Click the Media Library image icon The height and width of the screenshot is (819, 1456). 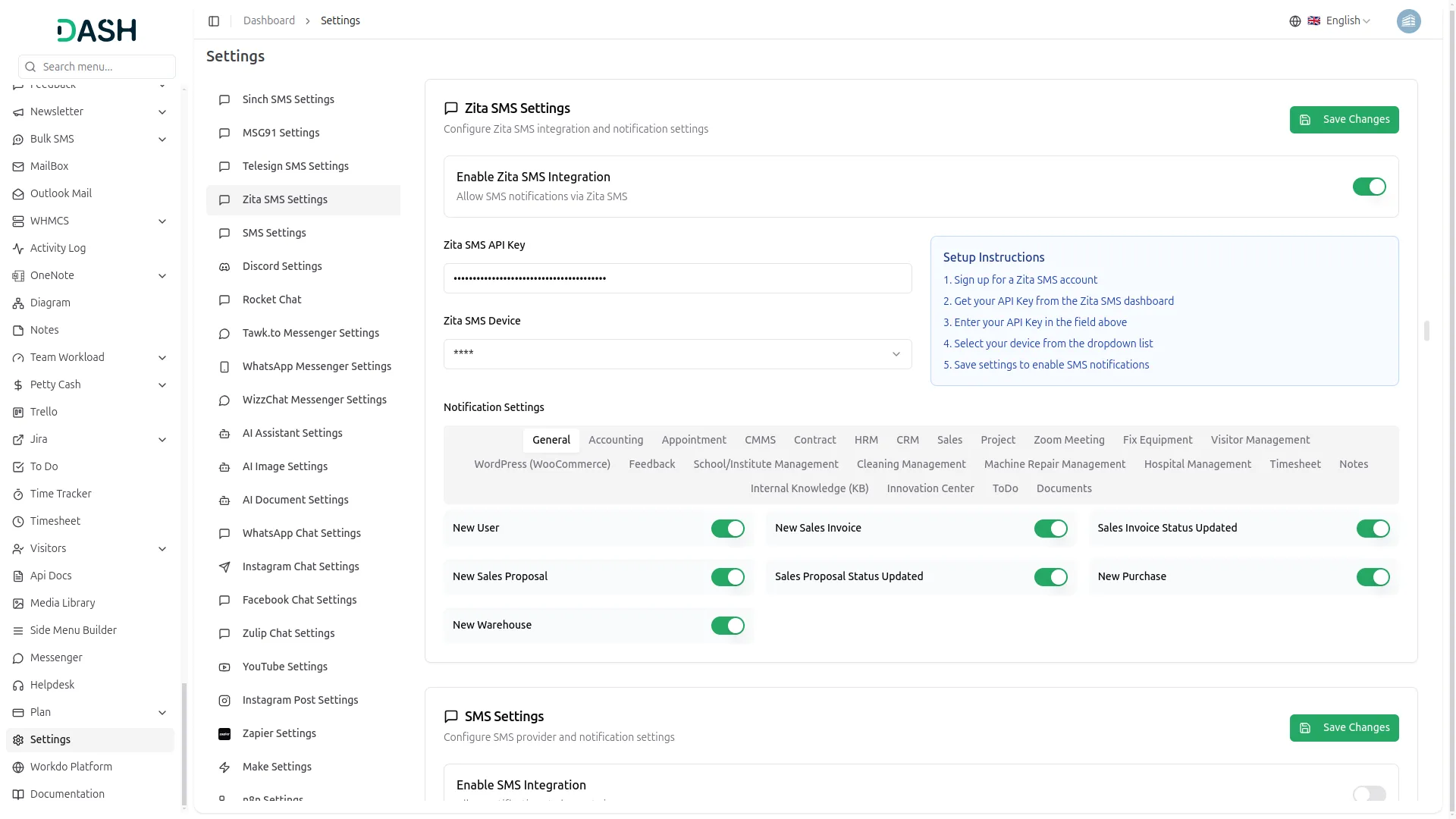18,604
